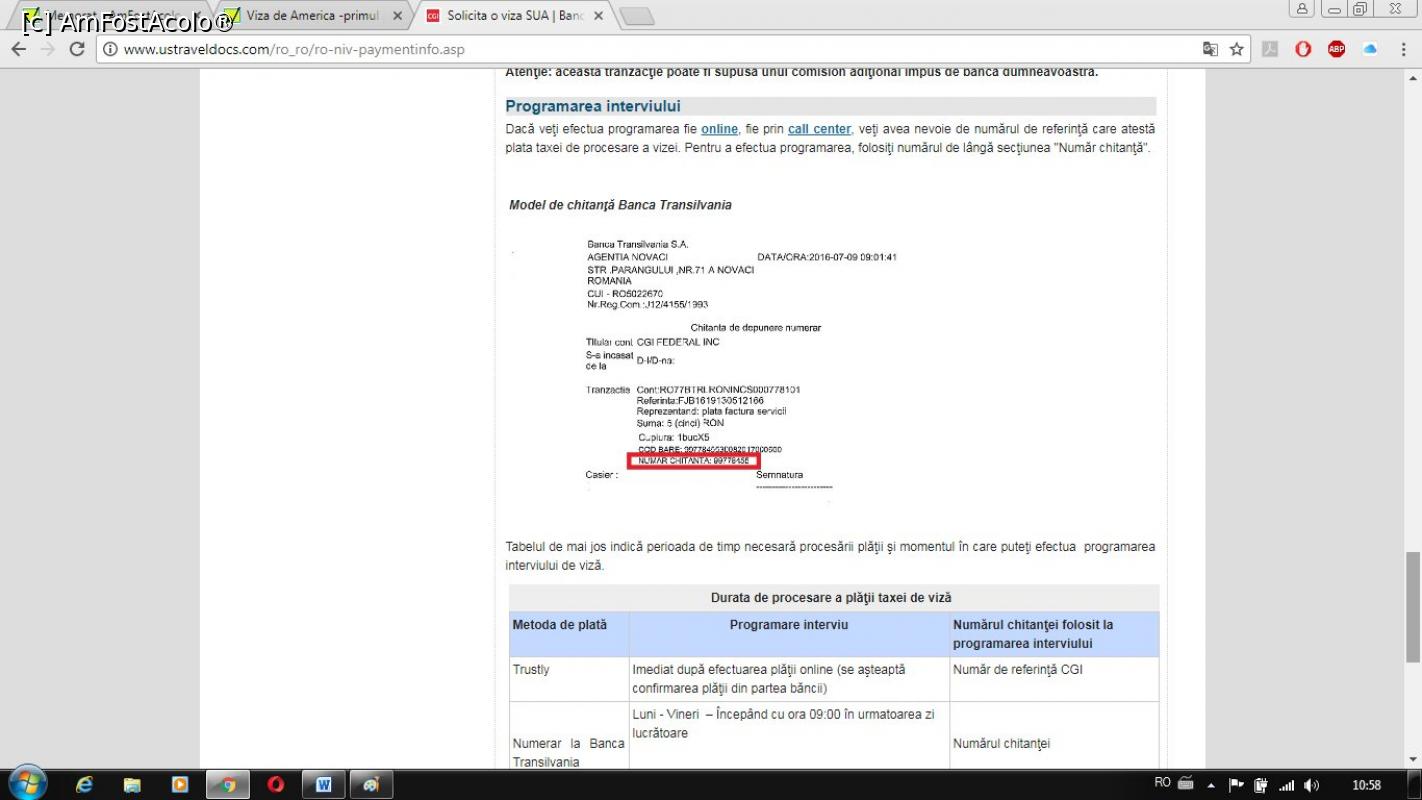Click the vertical page scrollbar thumb

1412,606
